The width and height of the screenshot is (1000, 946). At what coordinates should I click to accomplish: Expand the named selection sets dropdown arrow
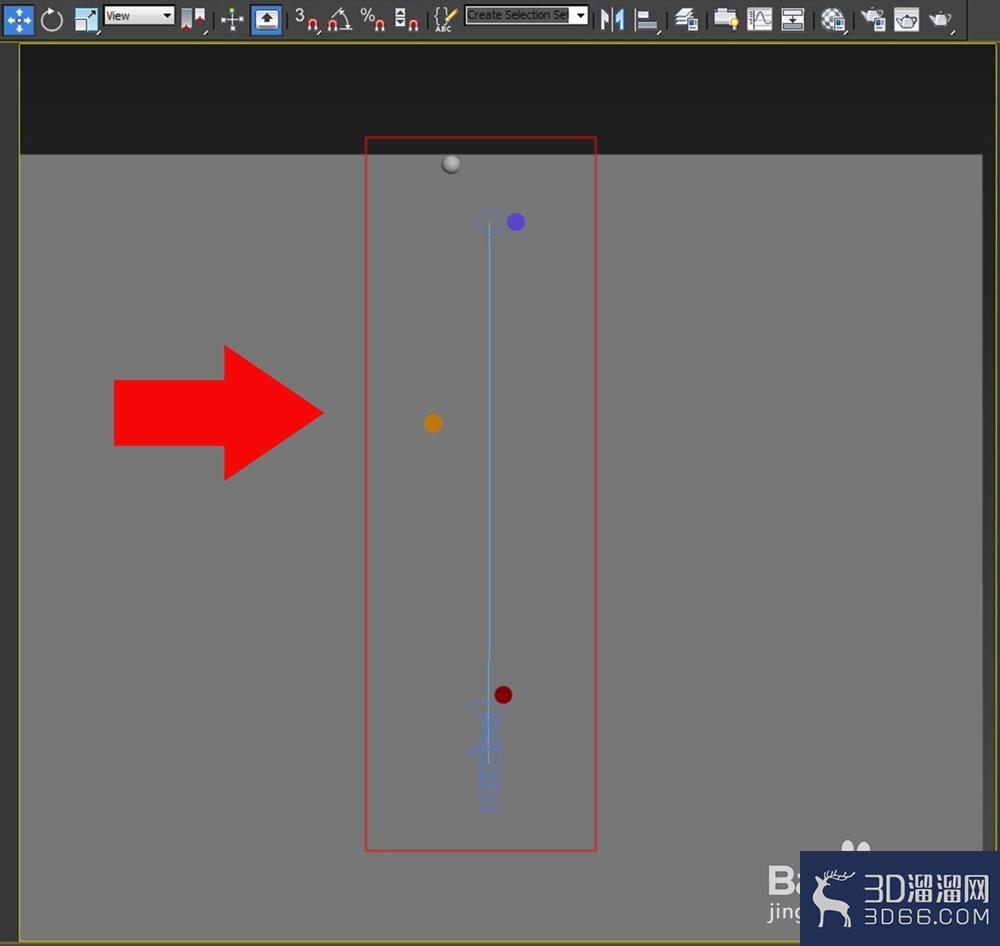[580, 15]
